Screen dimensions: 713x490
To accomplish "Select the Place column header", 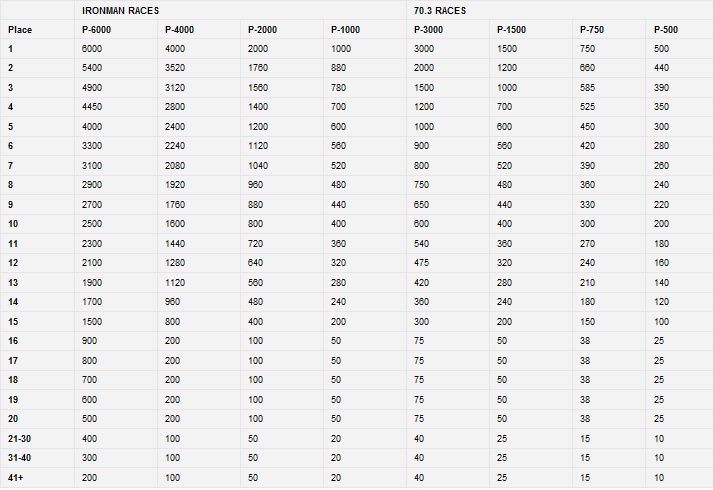I will [x=20, y=30].
